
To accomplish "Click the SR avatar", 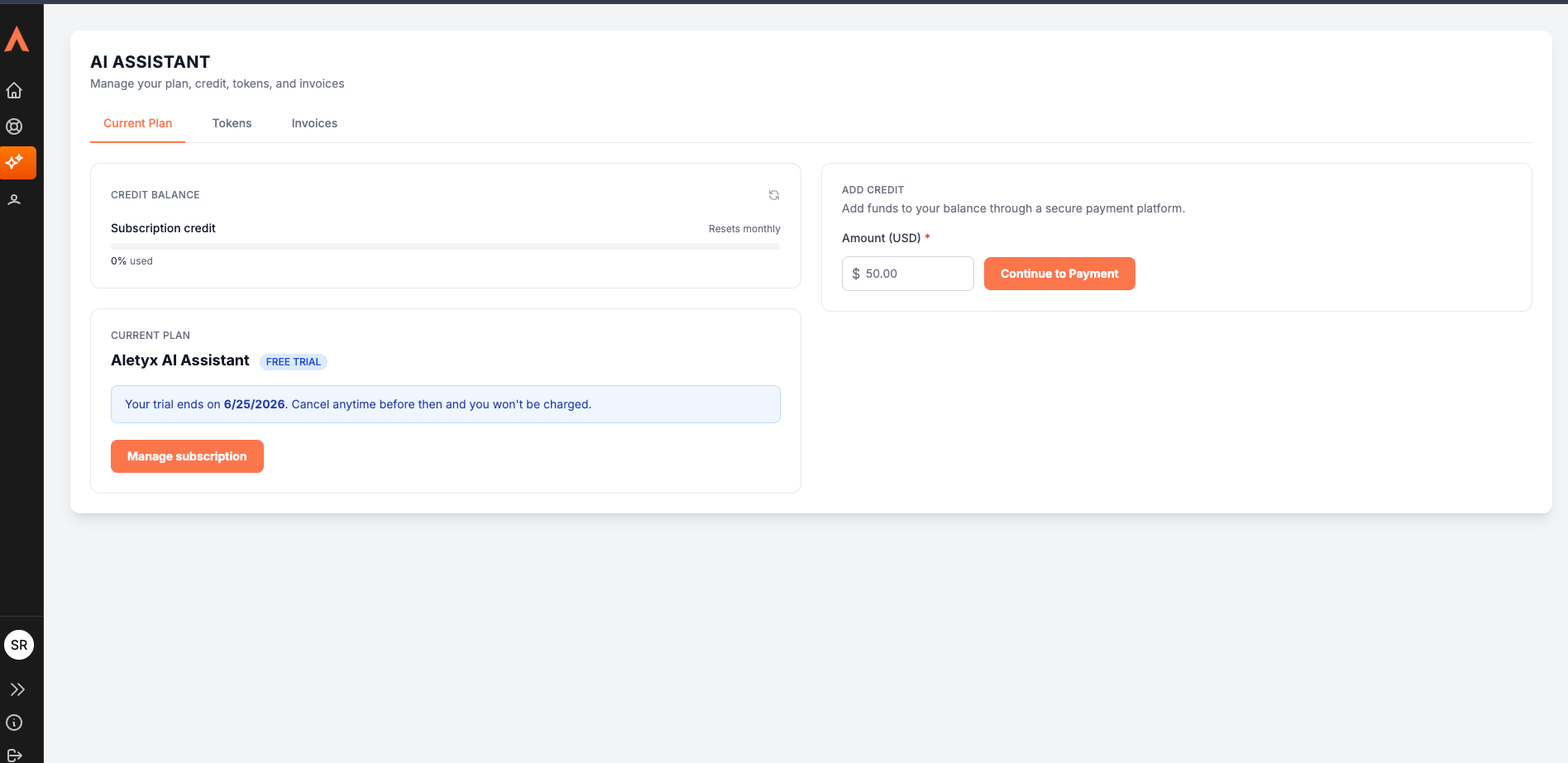I will pyautogui.click(x=19, y=645).
